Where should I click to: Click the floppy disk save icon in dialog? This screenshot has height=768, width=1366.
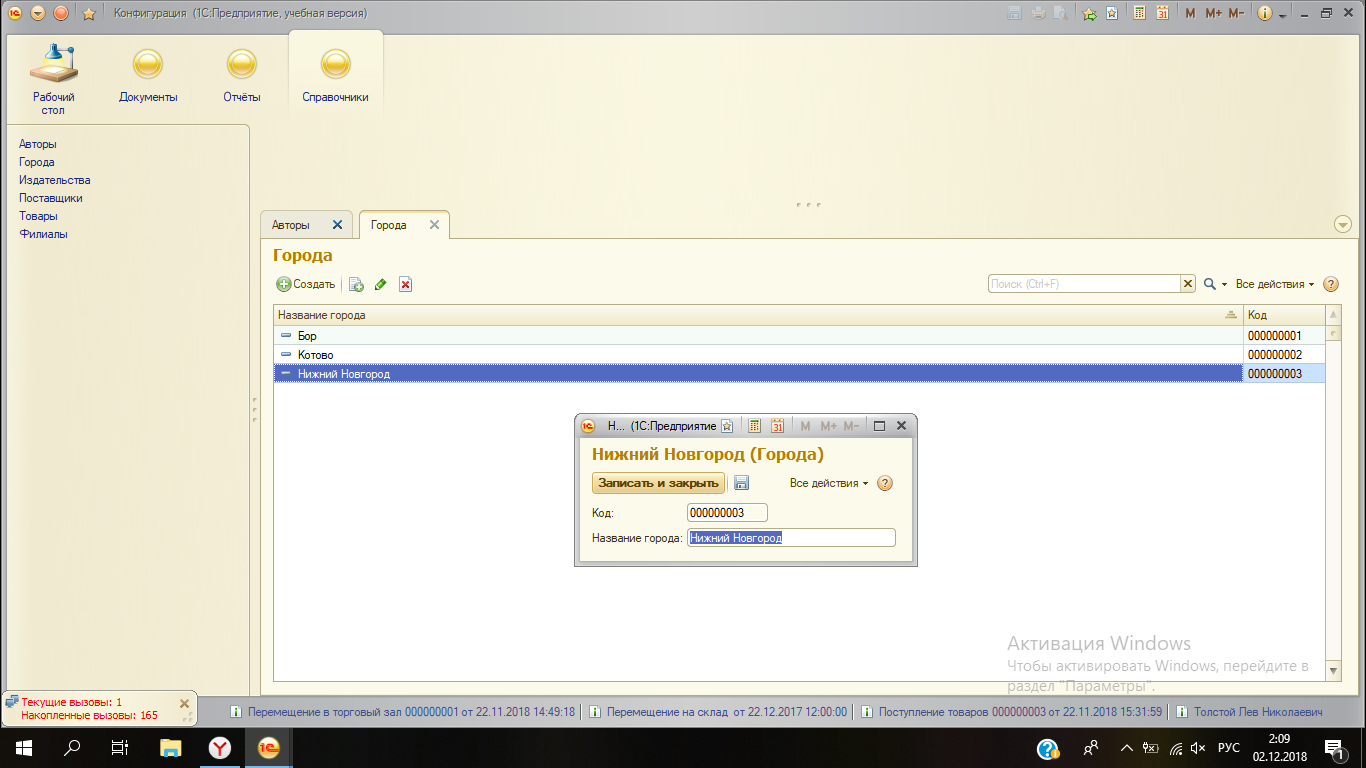coord(741,483)
